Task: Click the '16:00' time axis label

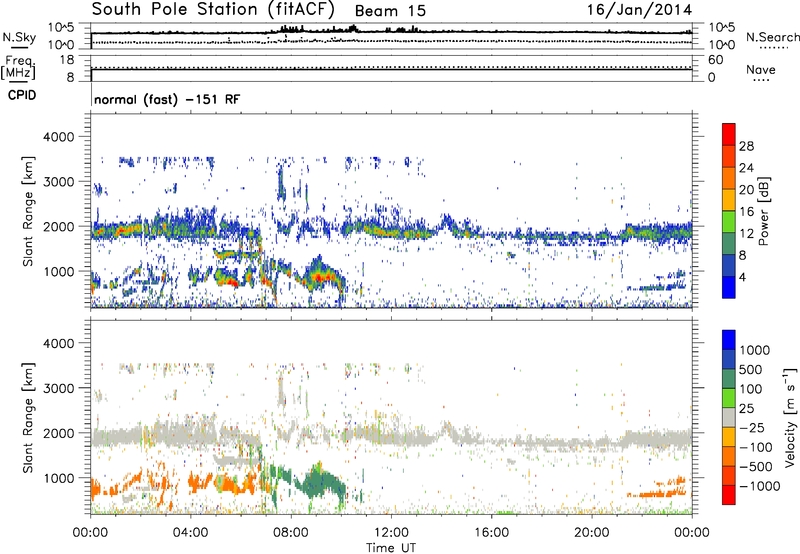Action: coord(491,533)
